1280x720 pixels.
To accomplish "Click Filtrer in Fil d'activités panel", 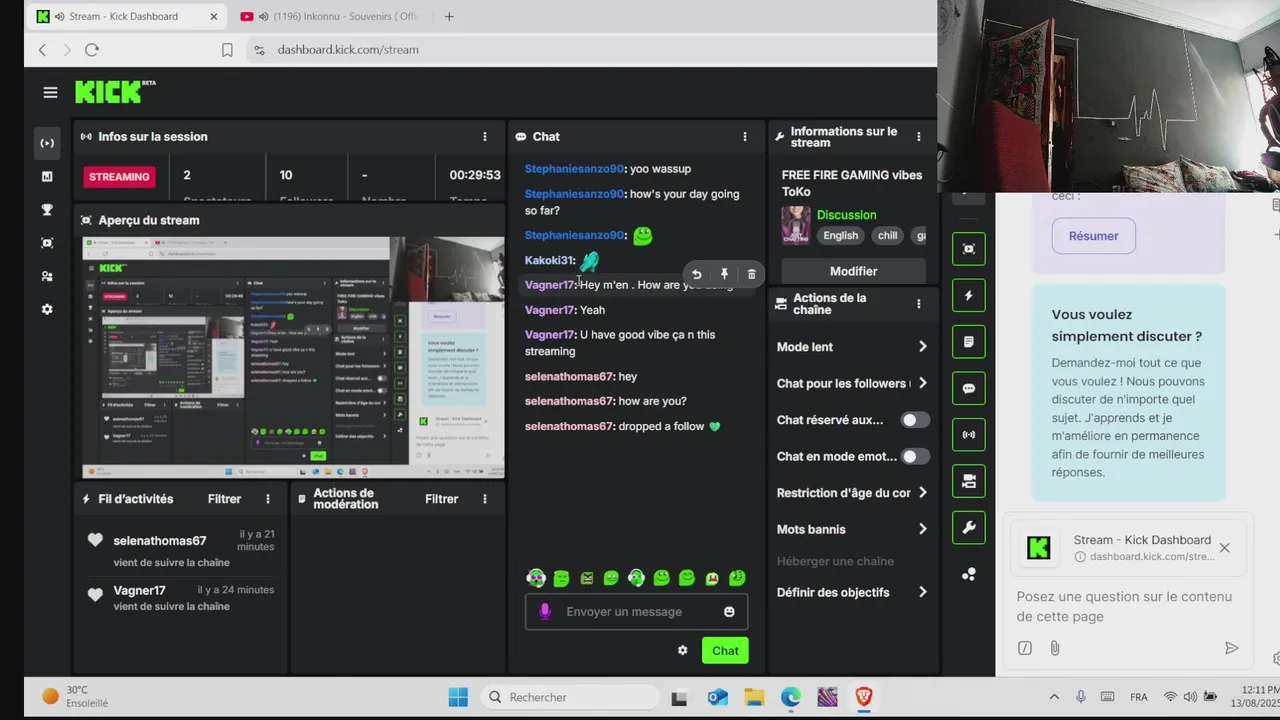I will [224, 499].
